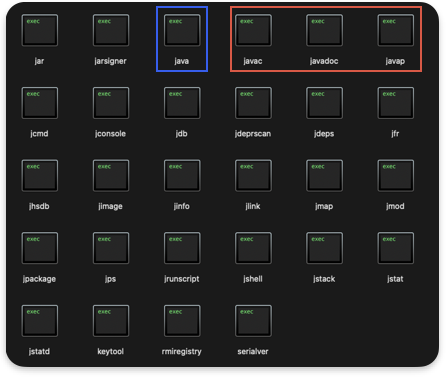Click the "javac" file name label
446x378 pixels.
click(253, 61)
